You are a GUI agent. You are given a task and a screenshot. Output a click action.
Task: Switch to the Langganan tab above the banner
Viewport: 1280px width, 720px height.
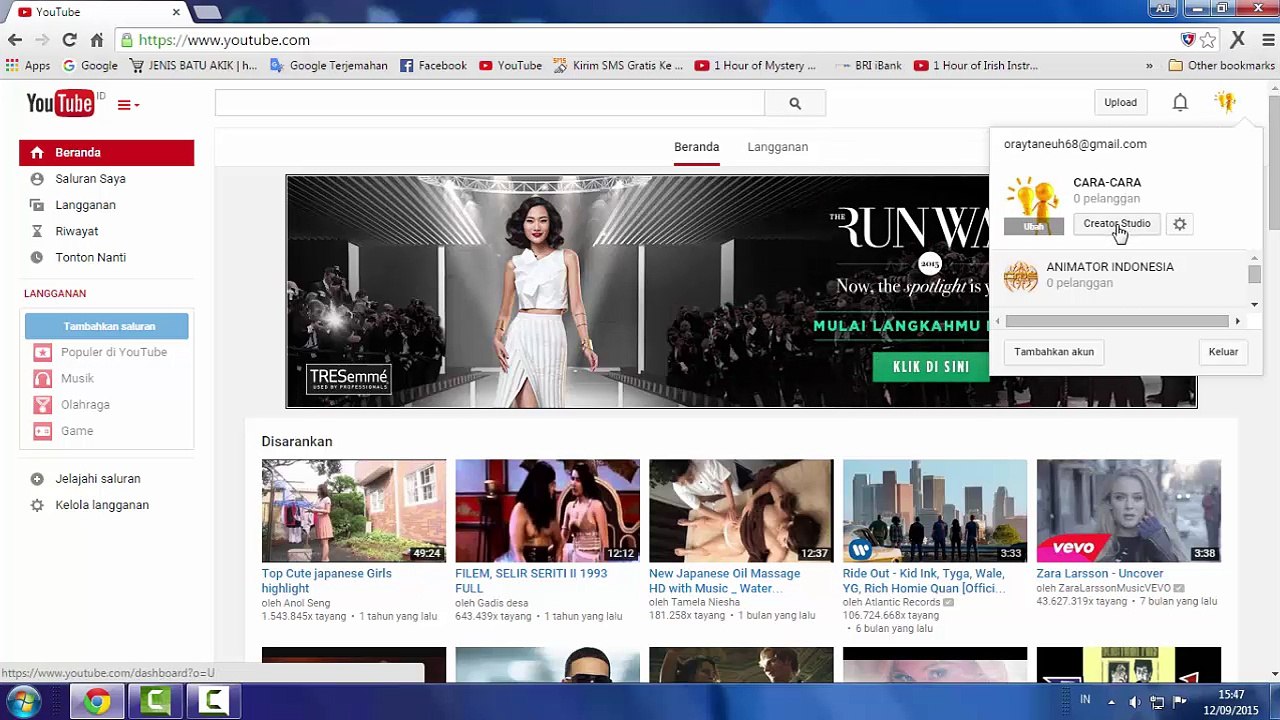pos(777,147)
